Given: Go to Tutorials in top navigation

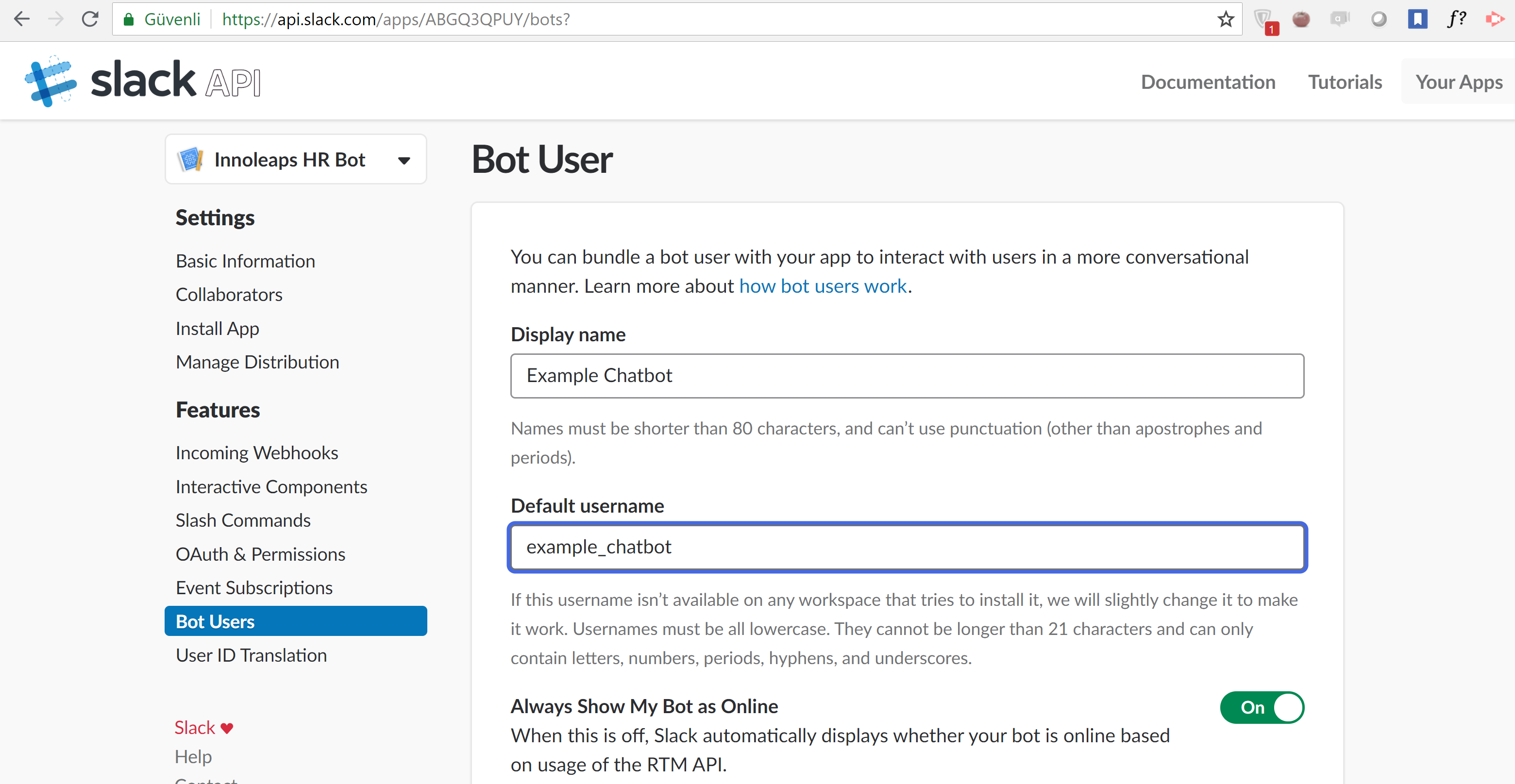Looking at the screenshot, I should (x=1345, y=82).
